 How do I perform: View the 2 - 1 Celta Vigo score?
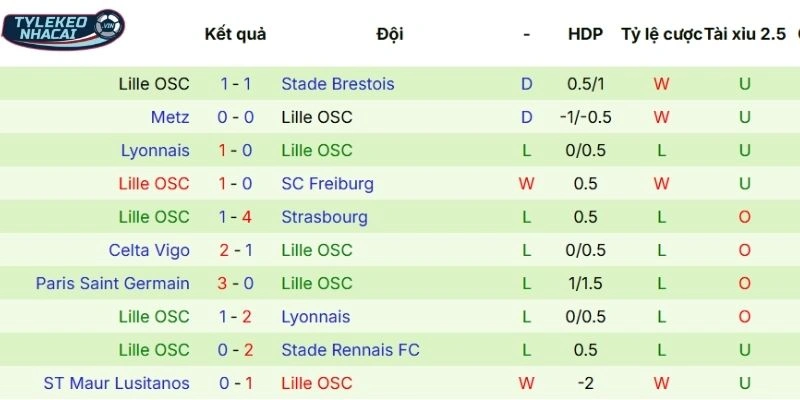click(x=235, y=250)
